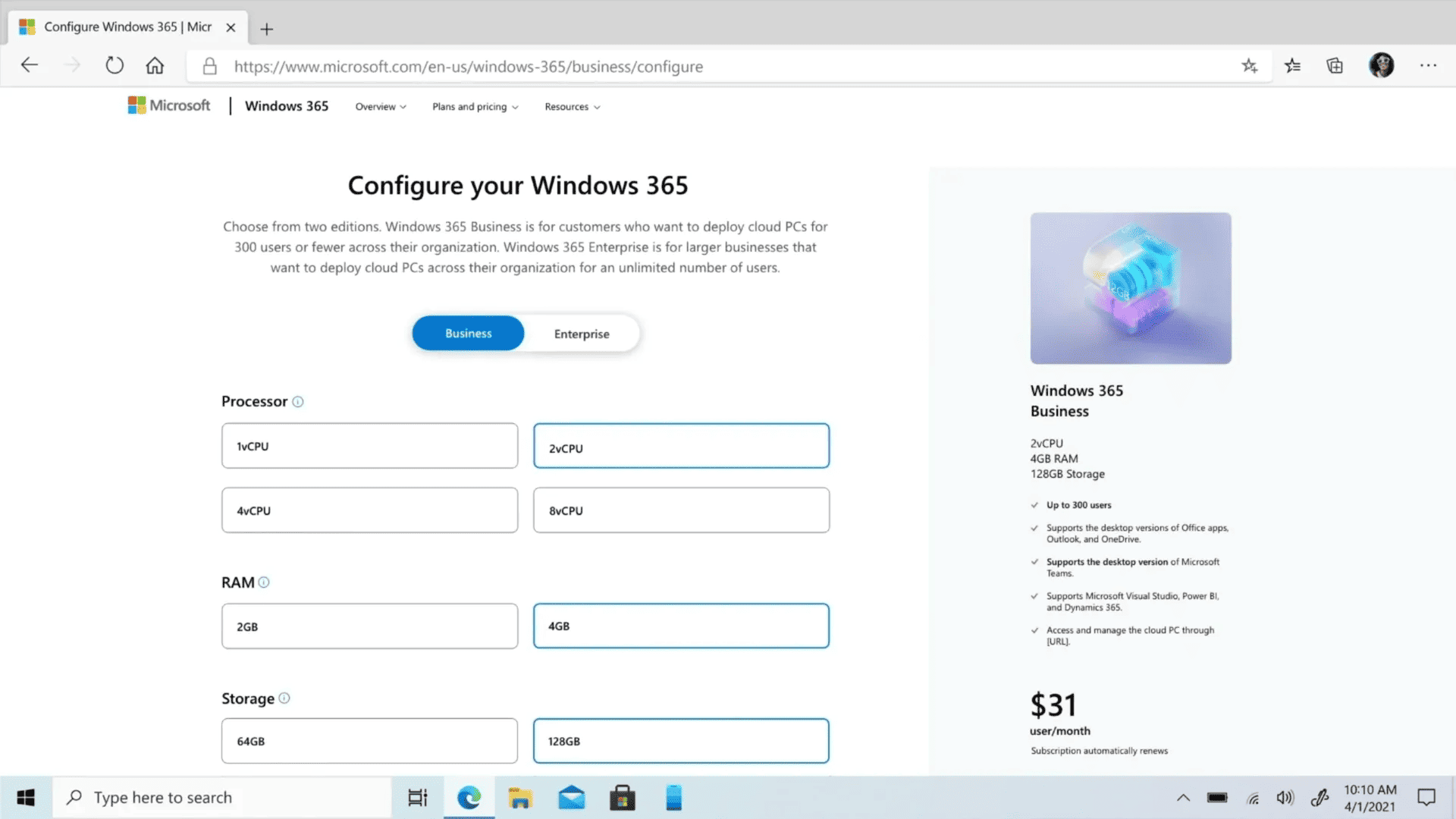The height and width of the screenshot is (819, 1456).
Task: Expand the Resources dropdown menu
Action: point(572,106)
